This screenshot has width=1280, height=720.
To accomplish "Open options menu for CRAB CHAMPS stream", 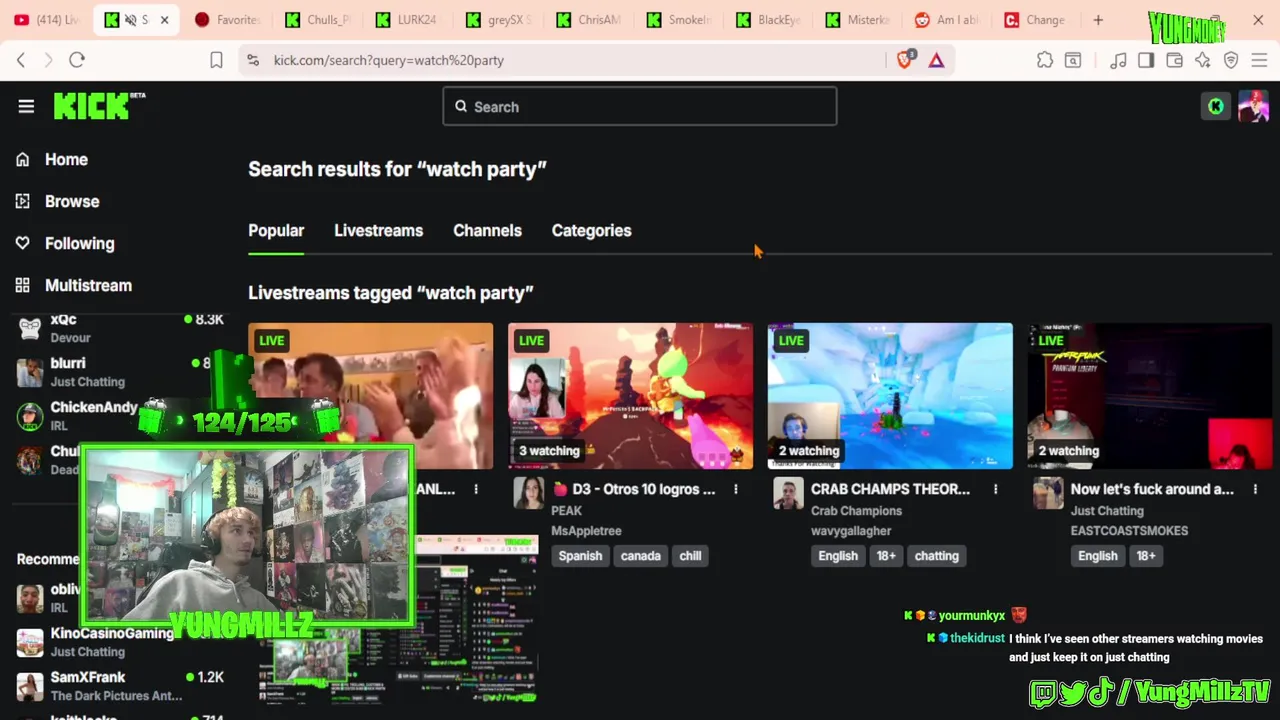I will click(x=995, y=489).
